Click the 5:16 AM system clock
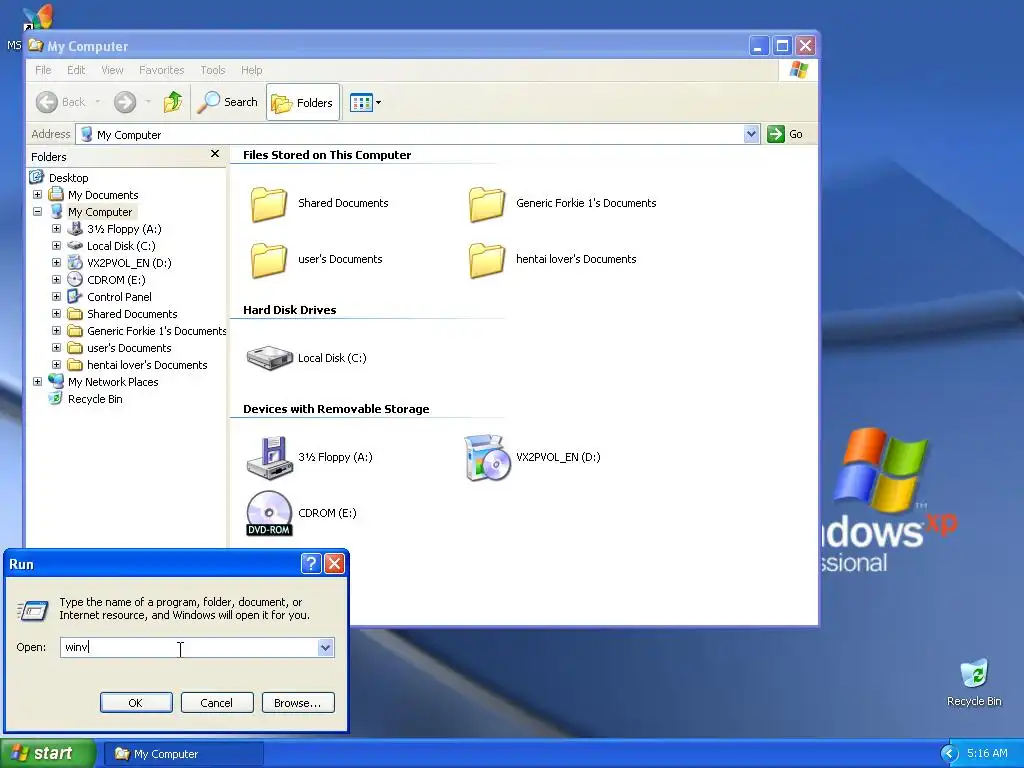Screen dimensions: 1024x768 click(987, 753)
